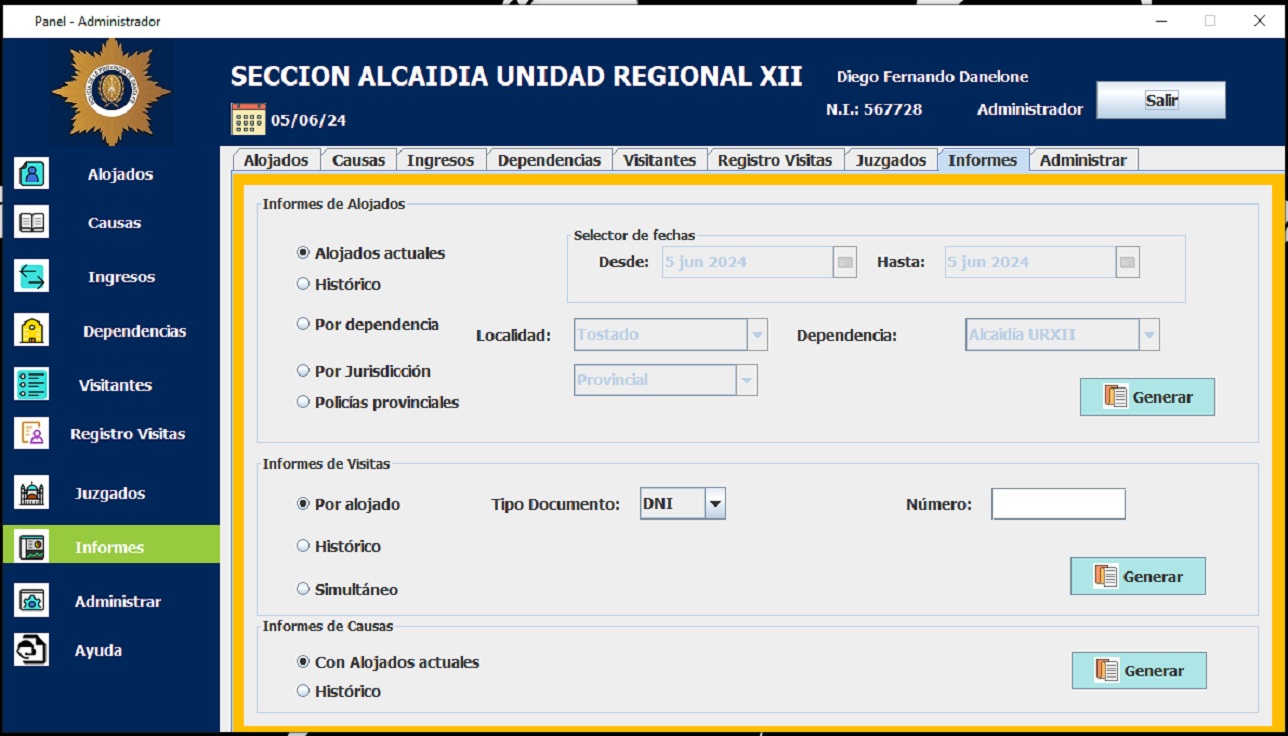This screenshot has height=736, width=1288.
Task: Select the Por dependencia radio button
Action: tap(303, 324)
